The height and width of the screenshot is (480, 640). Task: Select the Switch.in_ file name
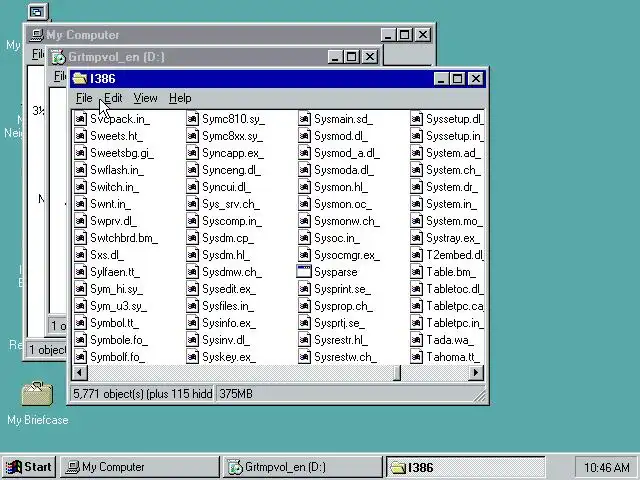(x=114, y=187)
